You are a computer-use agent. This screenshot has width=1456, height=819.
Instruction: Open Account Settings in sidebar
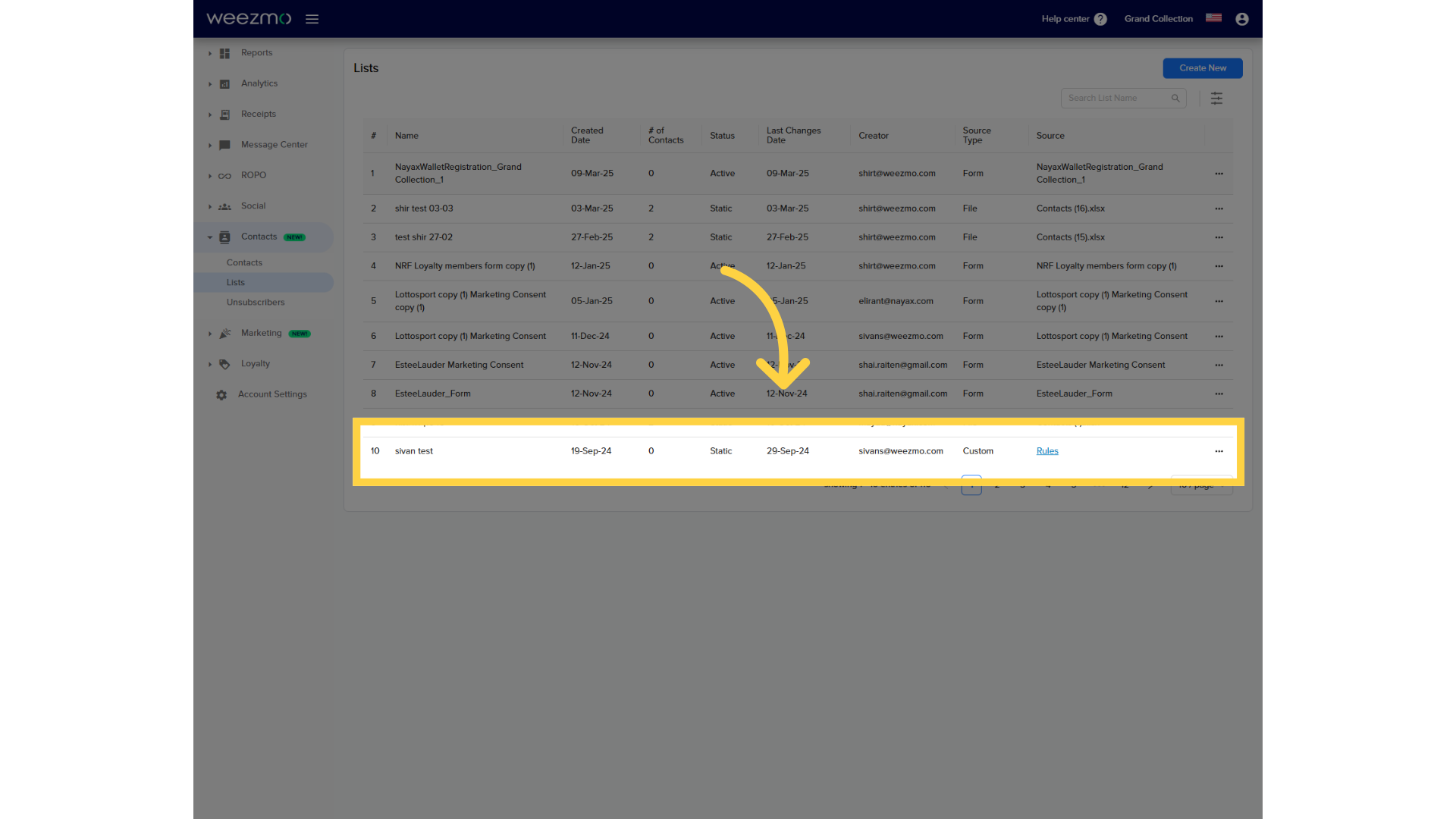[x=272, y=394]
